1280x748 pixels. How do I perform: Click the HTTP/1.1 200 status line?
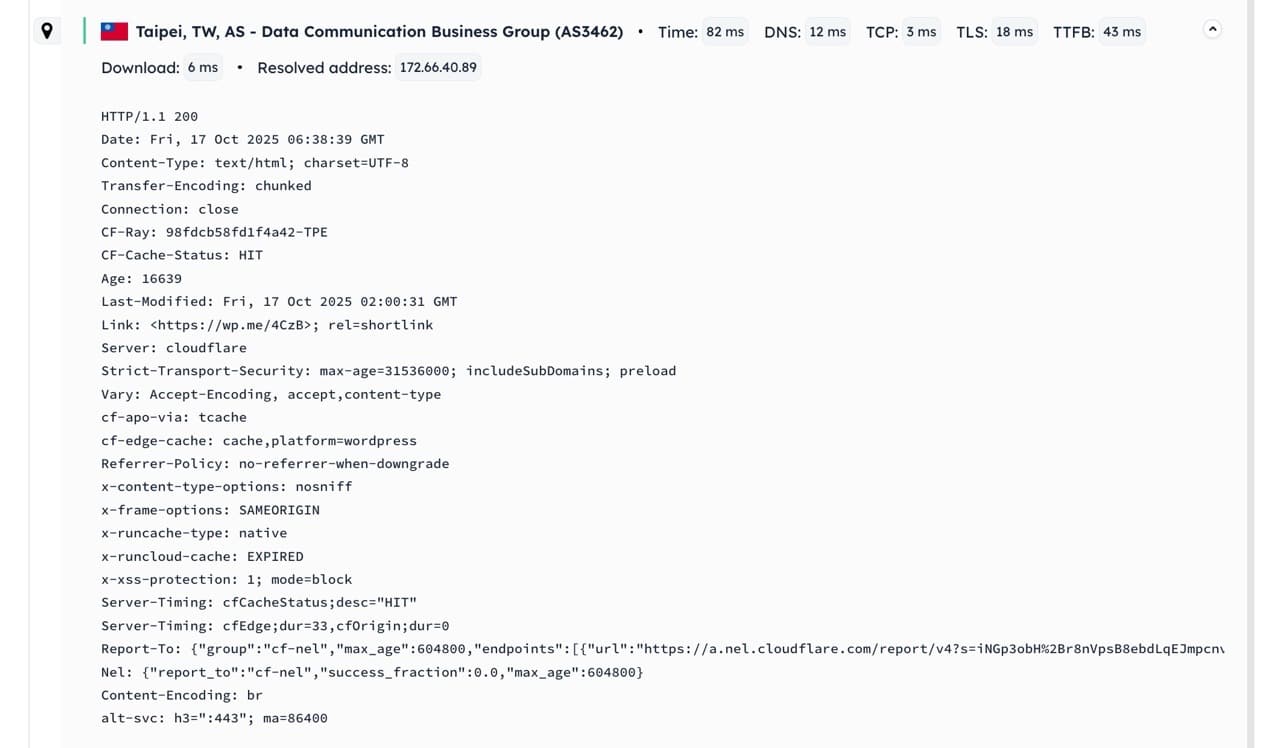pos(149,117)
